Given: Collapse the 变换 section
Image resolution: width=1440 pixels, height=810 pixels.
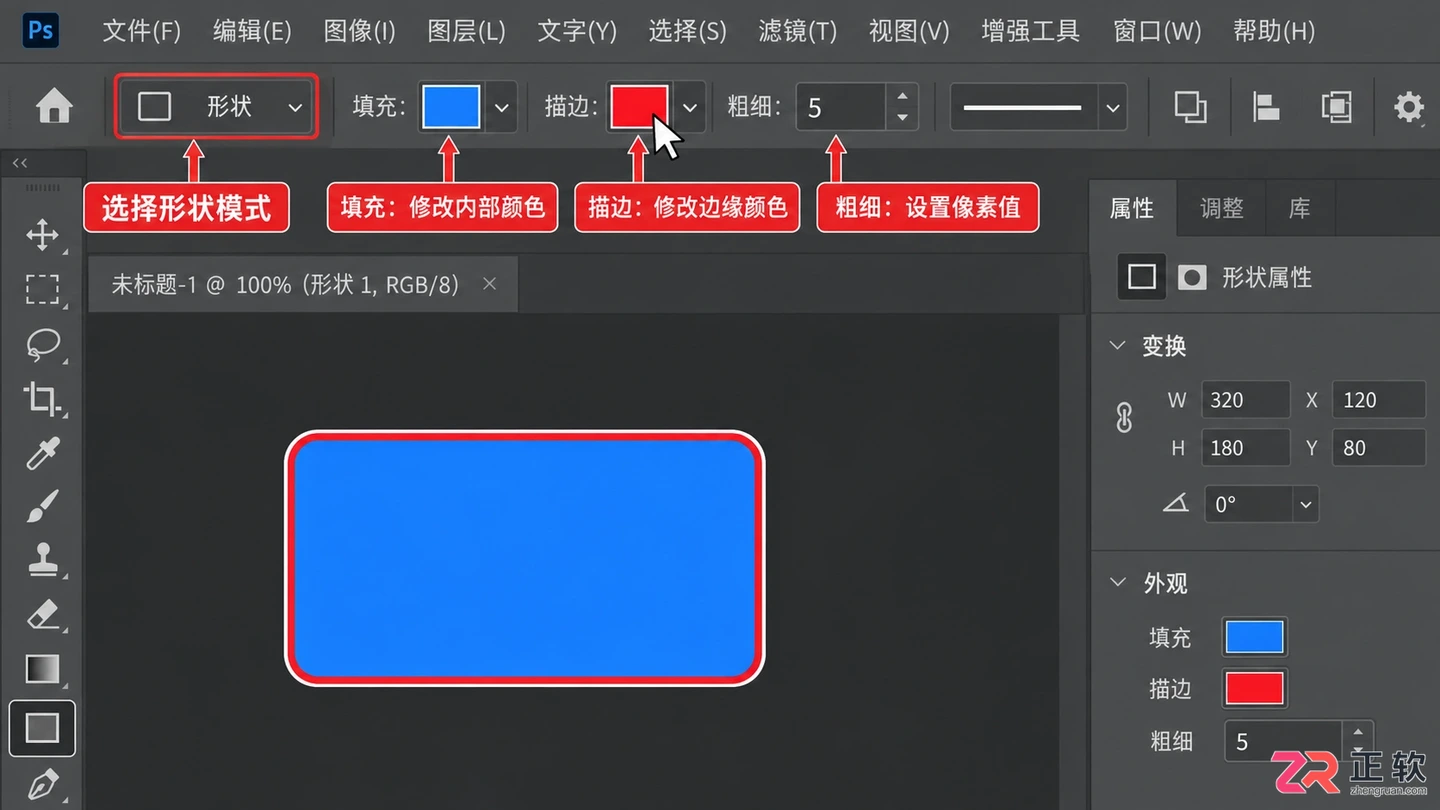Looking at the screenshot, I should click(x=1118, y=346).
